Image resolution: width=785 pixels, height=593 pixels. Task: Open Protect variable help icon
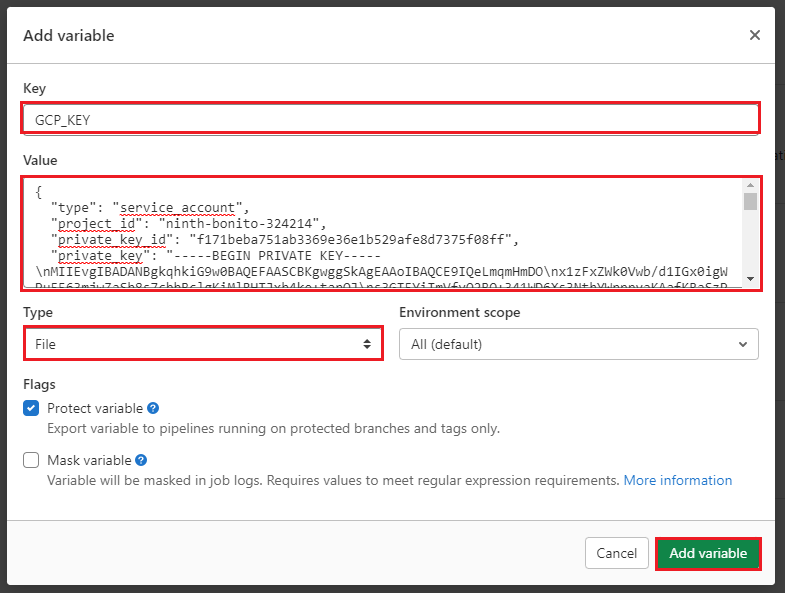point(153,408)
